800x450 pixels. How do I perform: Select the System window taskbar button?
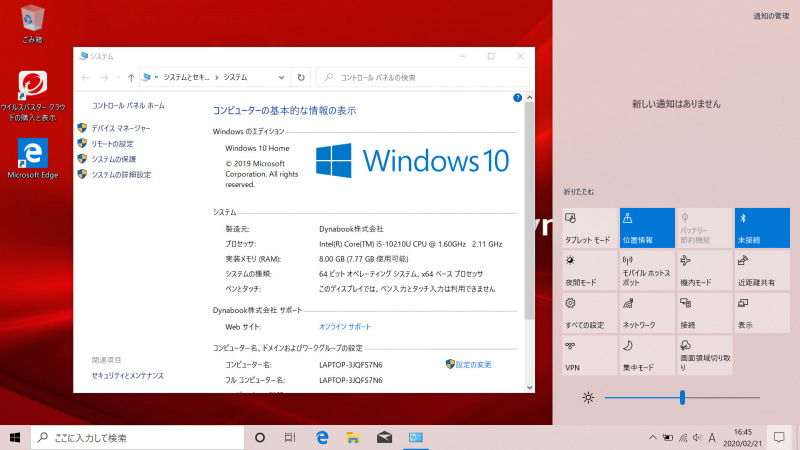(416, 437)
